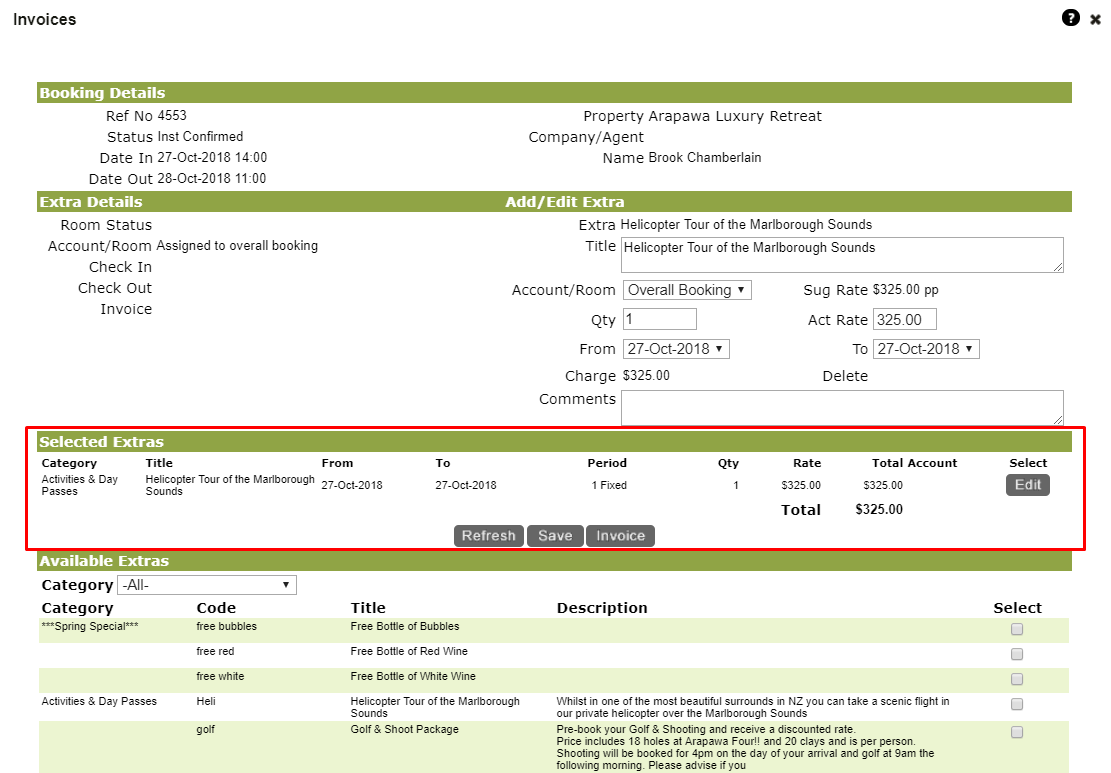The image size is (1111, 773).
Task: Click the Sug Rate '$325.00 pp' value
Action: coord(906,290)
